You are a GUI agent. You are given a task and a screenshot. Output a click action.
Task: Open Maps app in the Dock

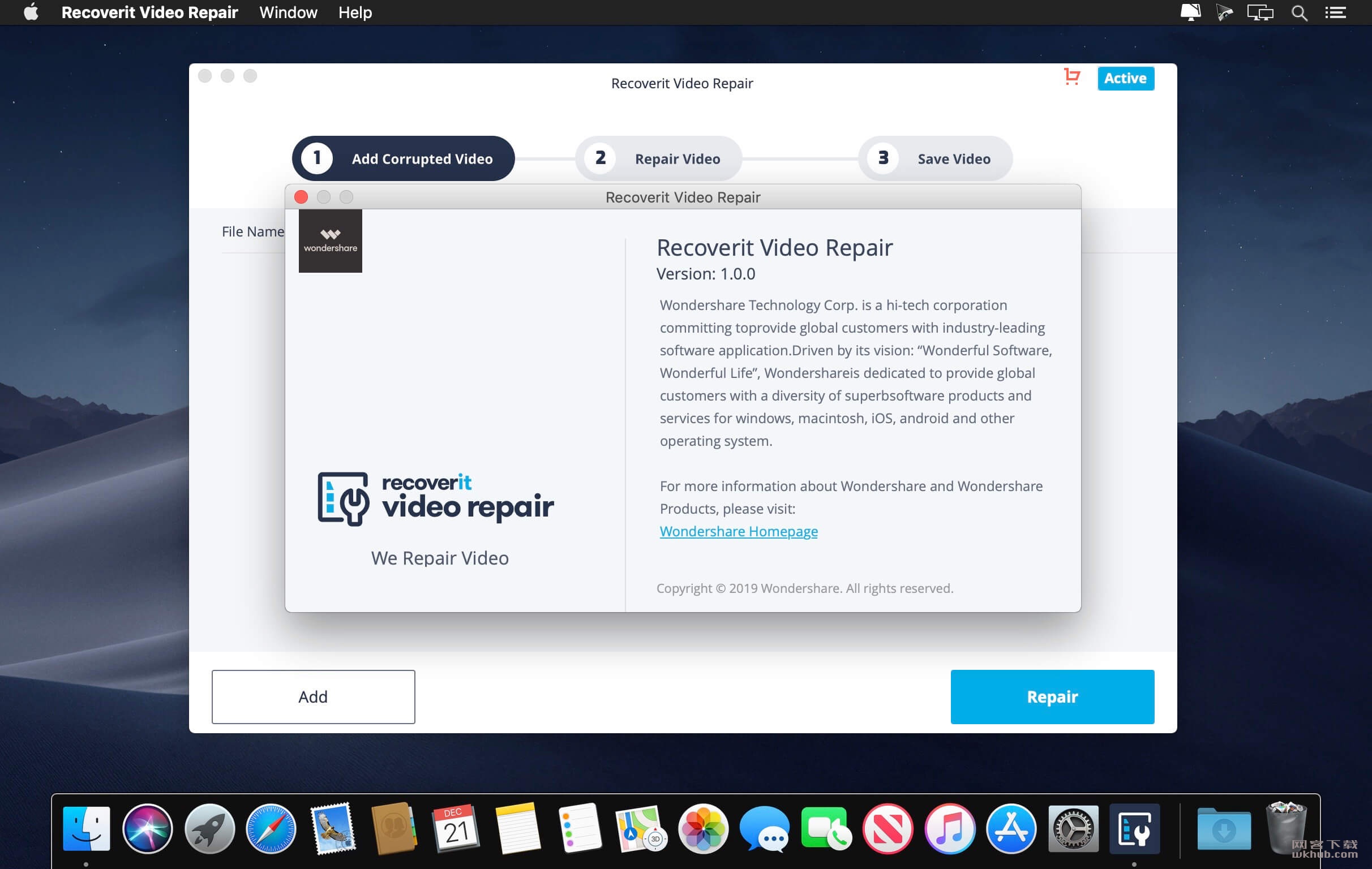click(641, 829)
